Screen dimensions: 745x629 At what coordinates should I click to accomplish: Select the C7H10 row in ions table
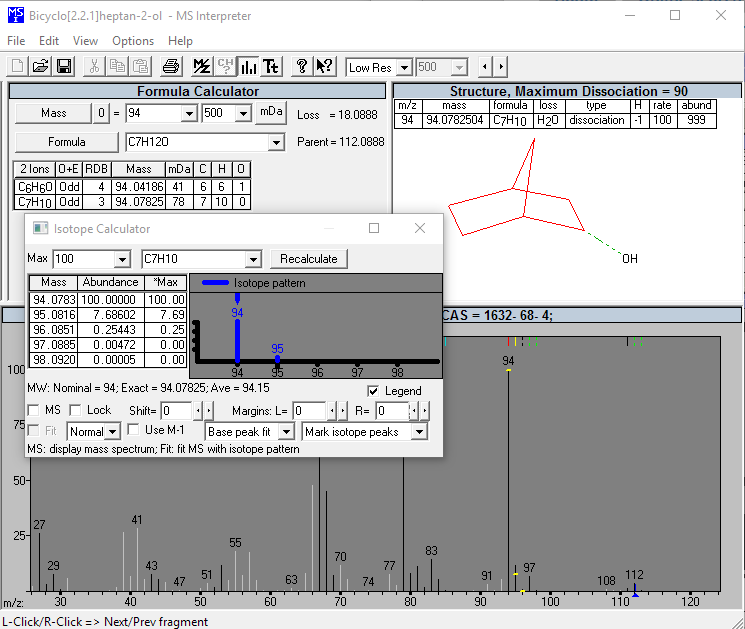pos(132,202)
